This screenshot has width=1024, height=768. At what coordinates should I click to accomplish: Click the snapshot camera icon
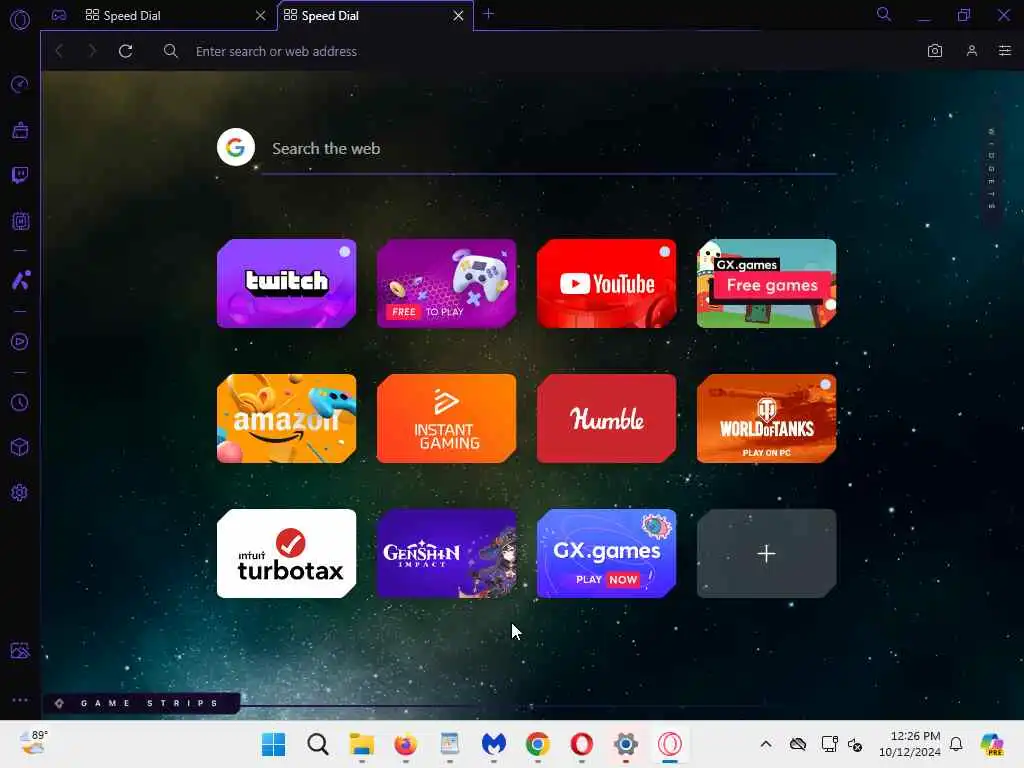[935, 51]
